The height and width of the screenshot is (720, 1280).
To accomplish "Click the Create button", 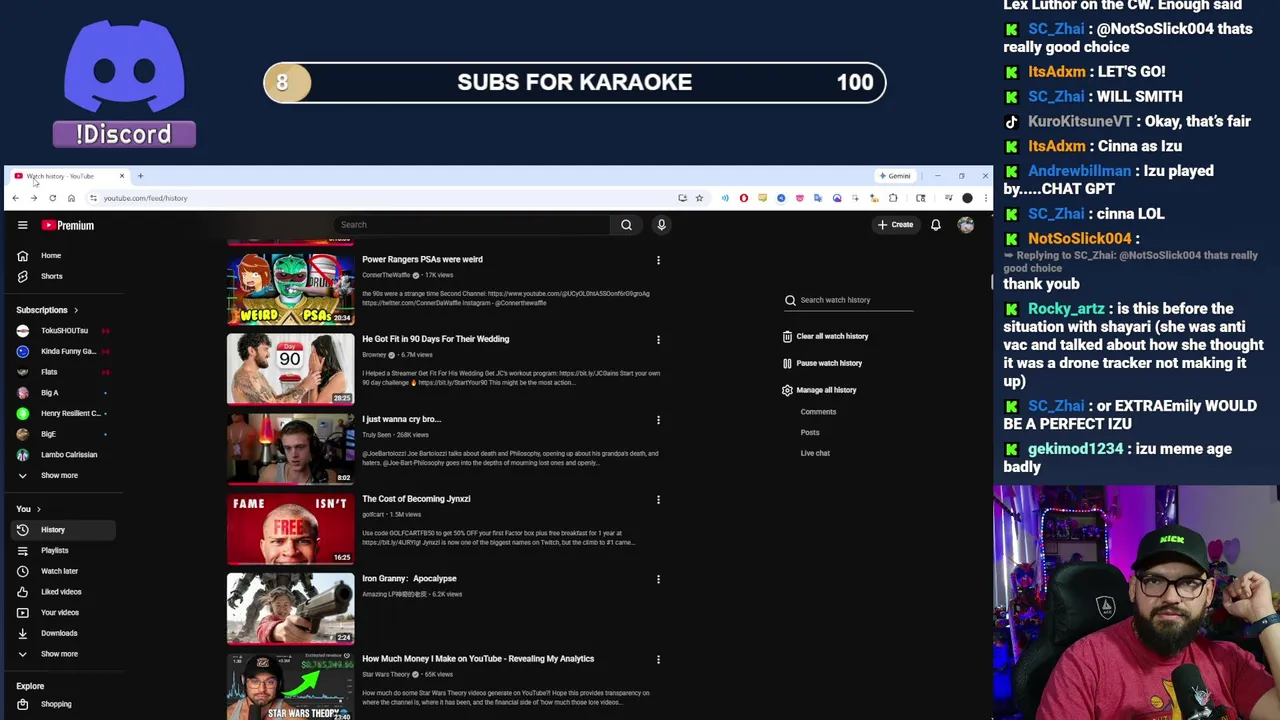I will point(895,225).
